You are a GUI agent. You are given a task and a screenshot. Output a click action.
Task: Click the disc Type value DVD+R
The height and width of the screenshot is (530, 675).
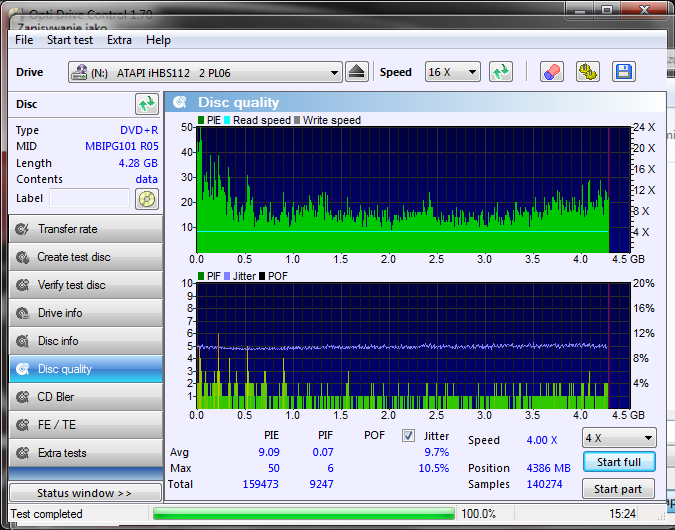click(139, 130)
